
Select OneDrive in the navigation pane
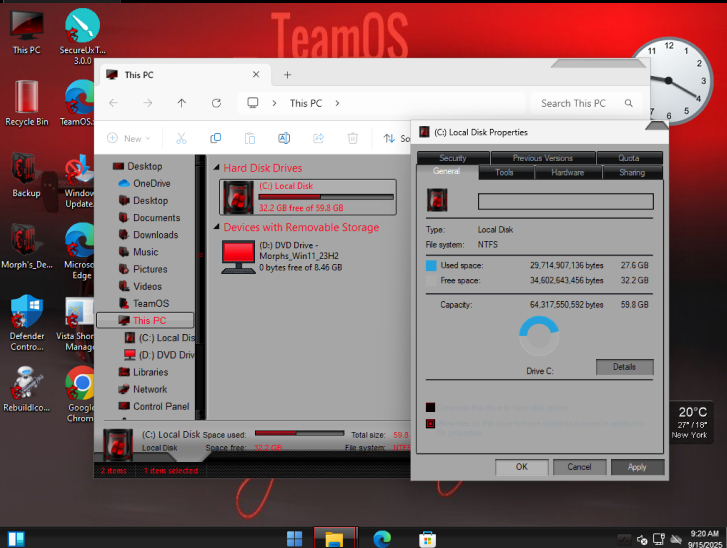point(145,183)
